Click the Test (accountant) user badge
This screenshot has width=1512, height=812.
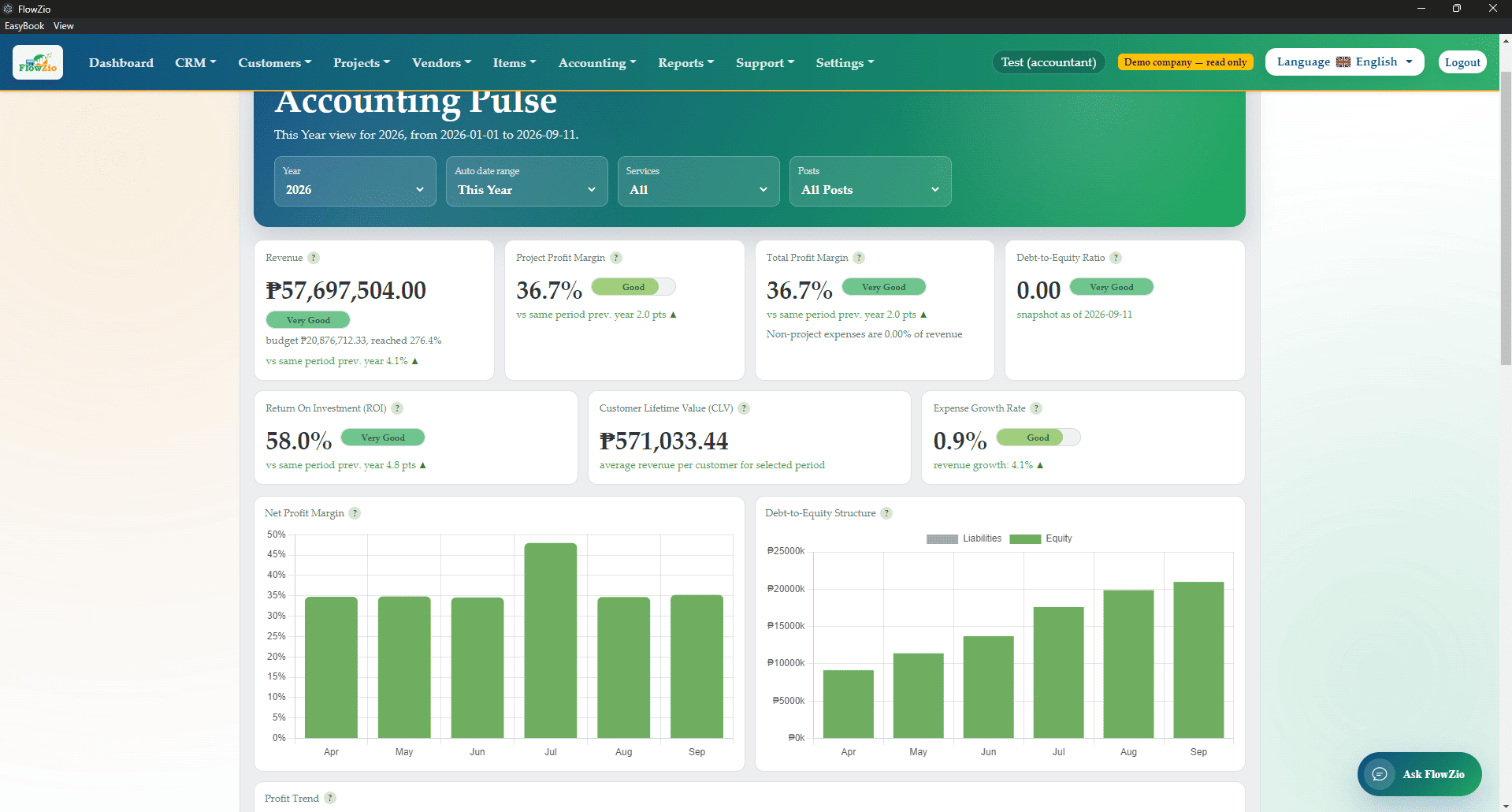coord(1048,62)
